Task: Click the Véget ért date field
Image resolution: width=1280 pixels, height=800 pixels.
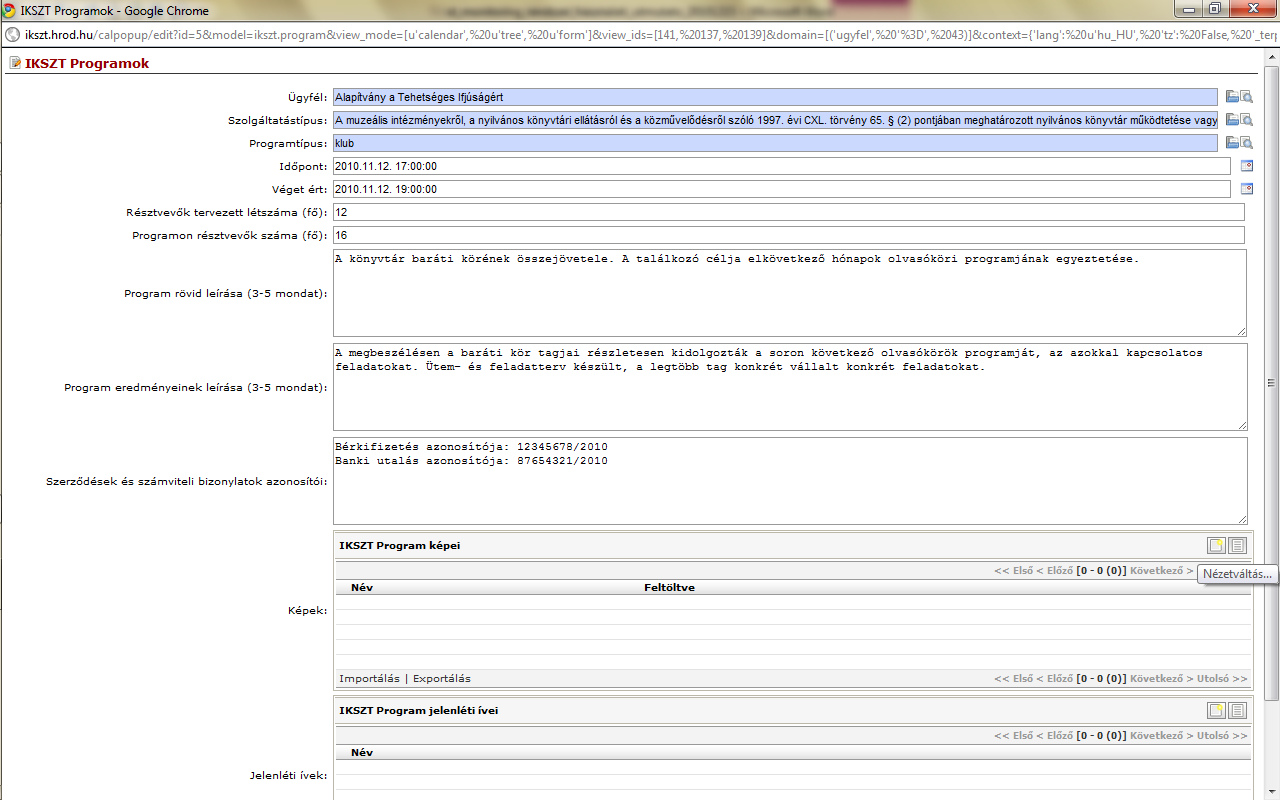Action: pos(781,189)
